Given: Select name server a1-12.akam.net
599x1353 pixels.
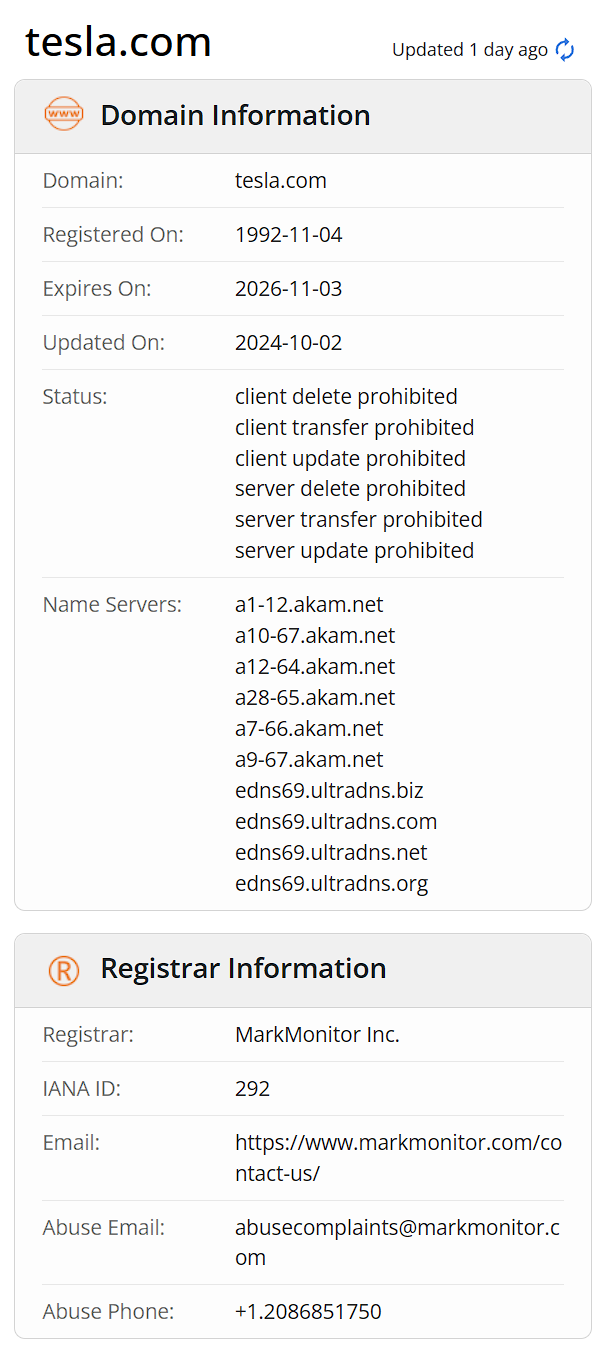Looking at the screenshot, I should click(x=309, y=605).
